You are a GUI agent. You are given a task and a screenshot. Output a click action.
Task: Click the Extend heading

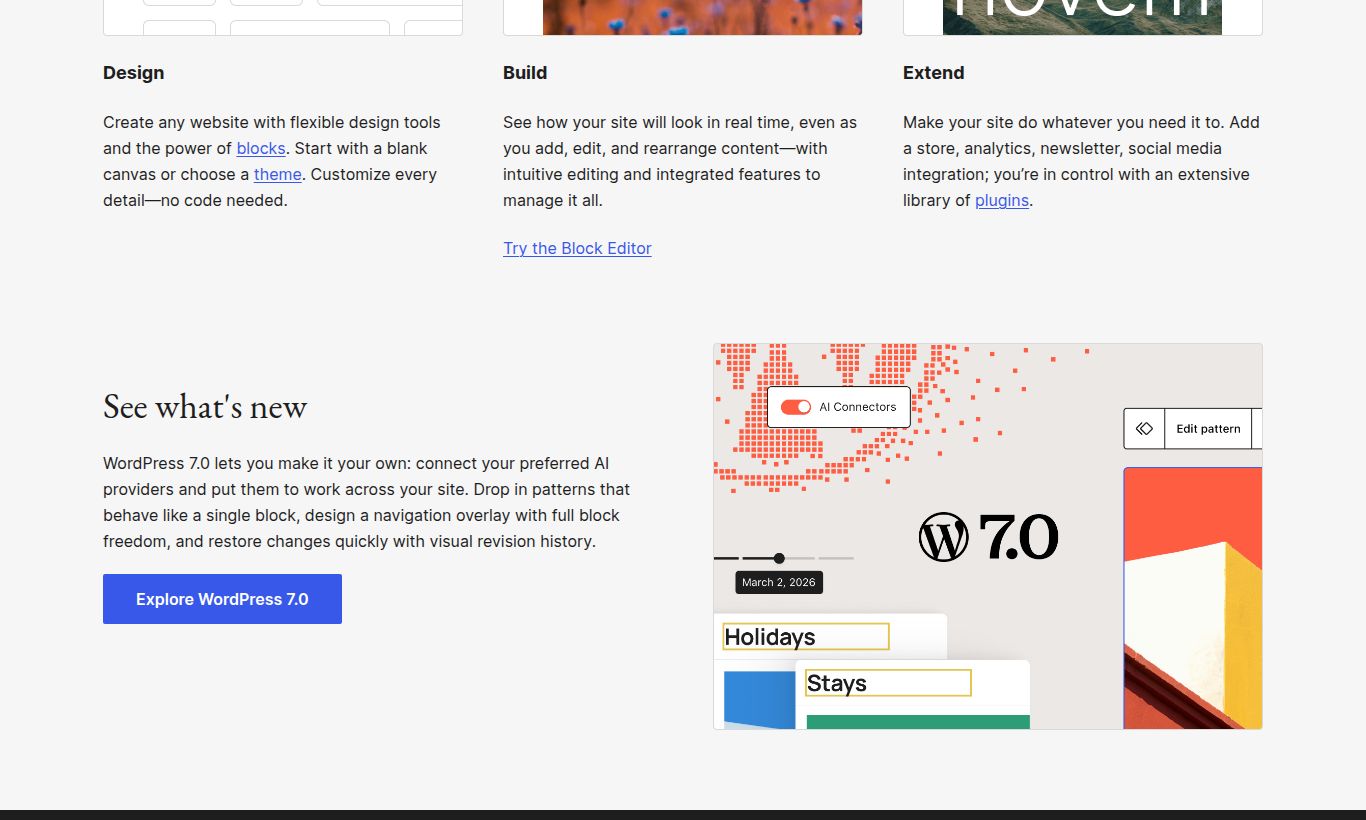pyautogui.click(x=934, y=73)
